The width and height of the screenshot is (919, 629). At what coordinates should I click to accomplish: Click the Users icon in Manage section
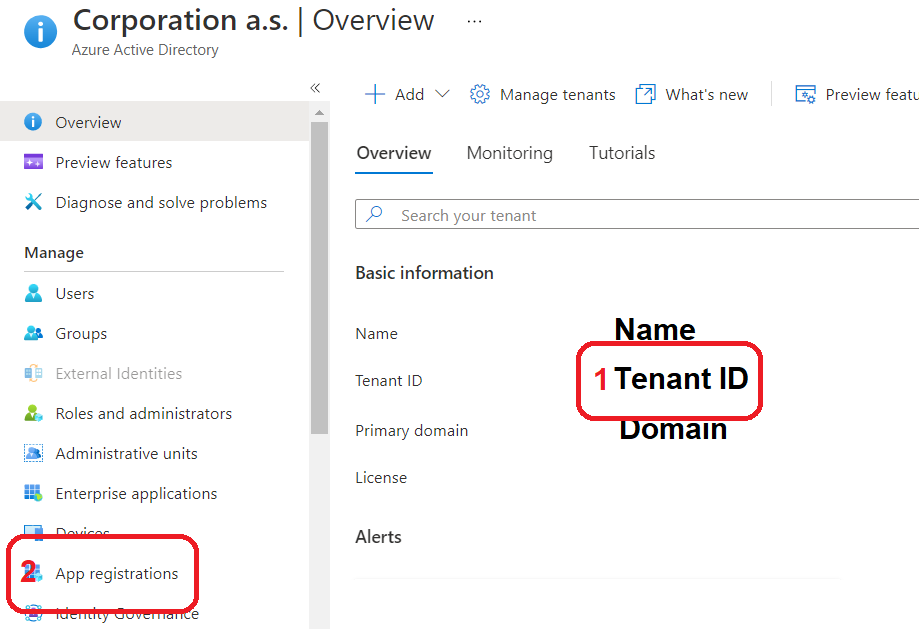33,293
